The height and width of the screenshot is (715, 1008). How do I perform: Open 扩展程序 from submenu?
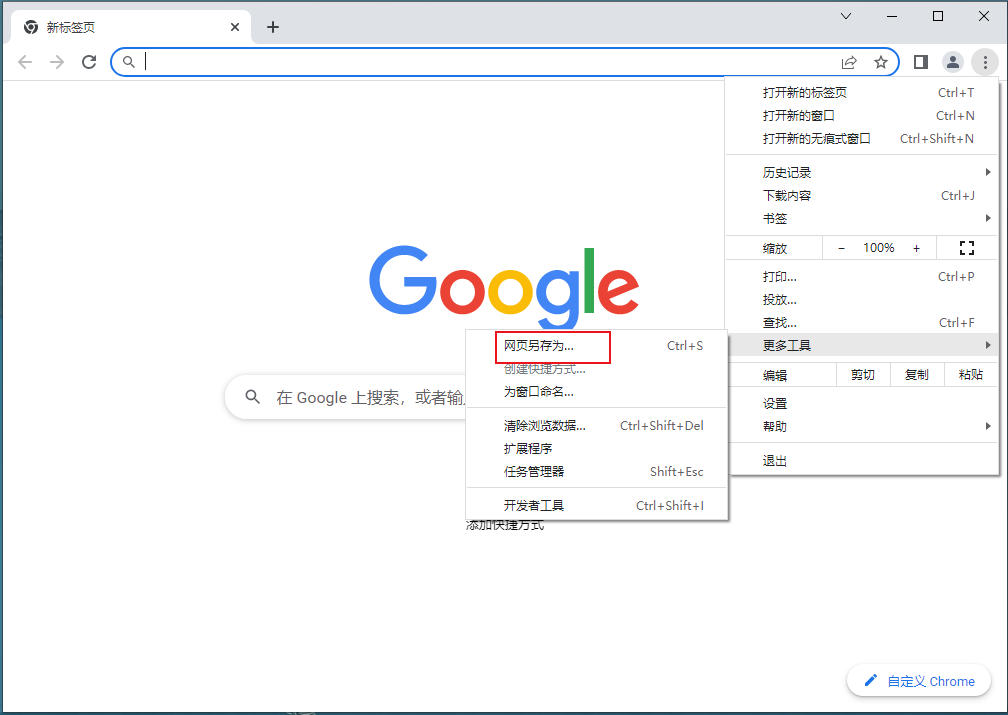tap(597, 449)
